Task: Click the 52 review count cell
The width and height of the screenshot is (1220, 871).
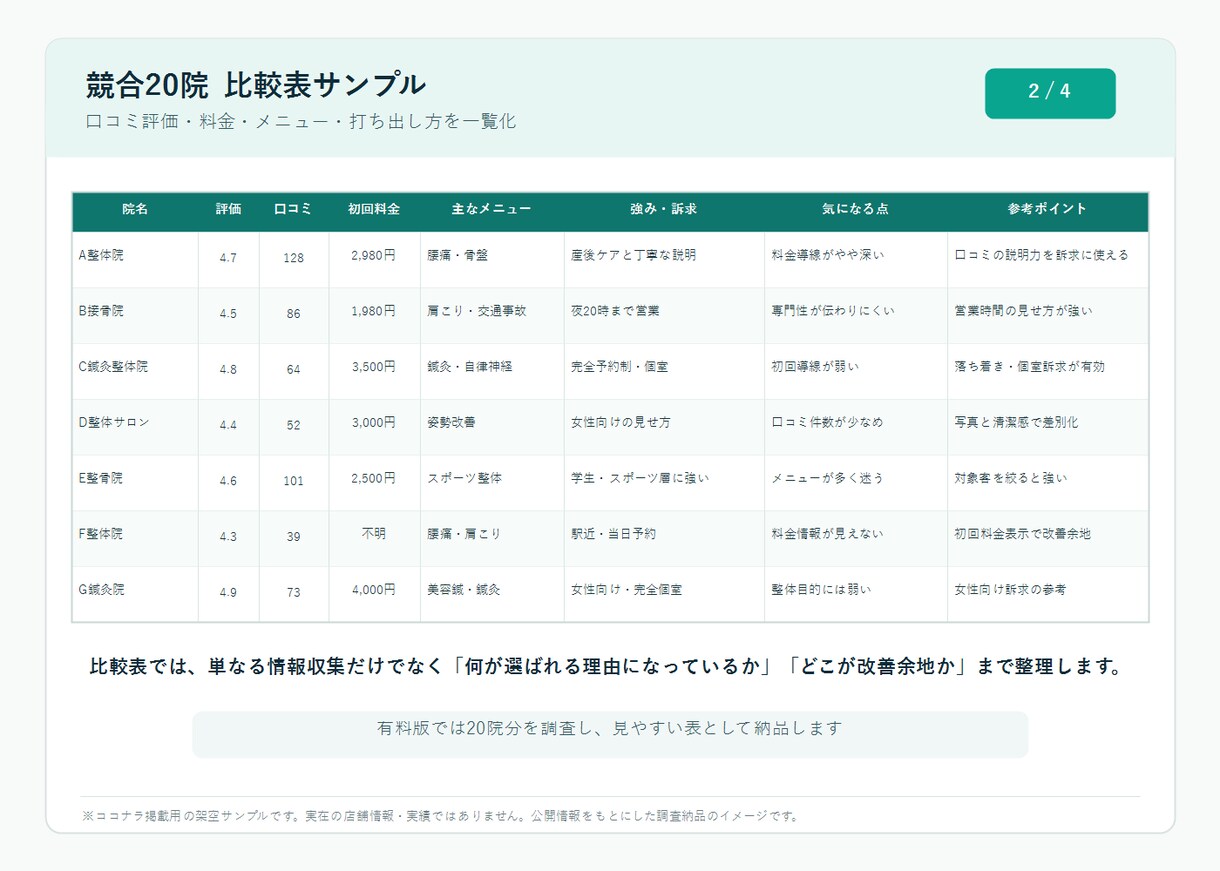Action: [x=293, y=425]
